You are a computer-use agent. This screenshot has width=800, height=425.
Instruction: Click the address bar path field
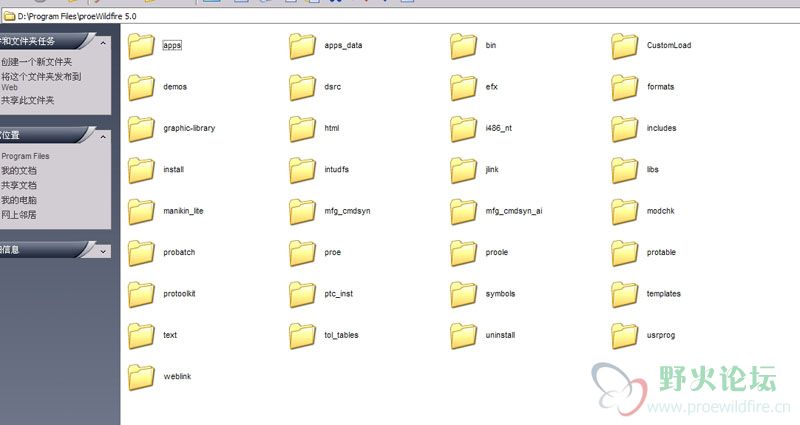pos(400,16)
